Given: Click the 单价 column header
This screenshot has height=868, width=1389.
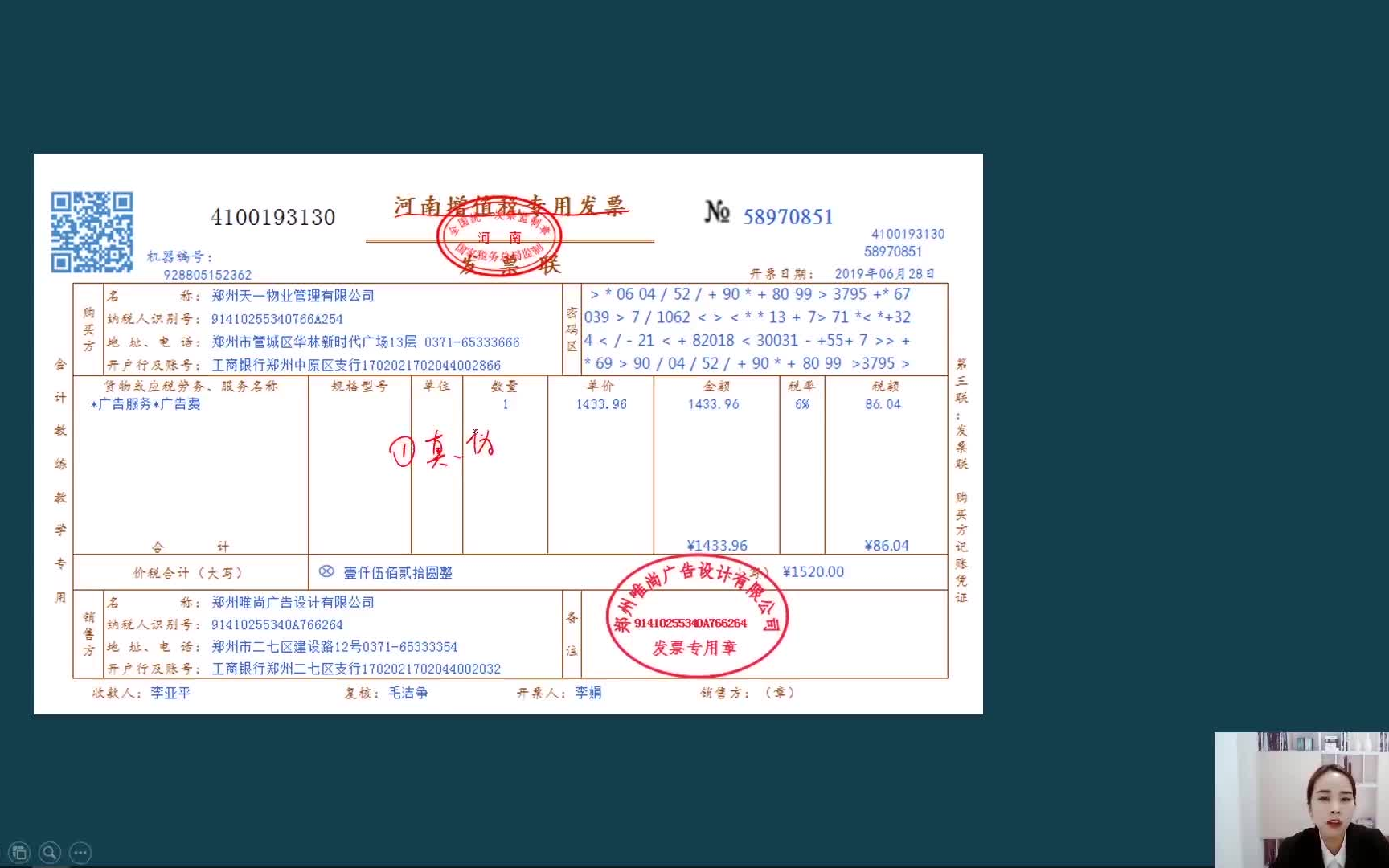Looking at the screenshot, I should [600, 387].
